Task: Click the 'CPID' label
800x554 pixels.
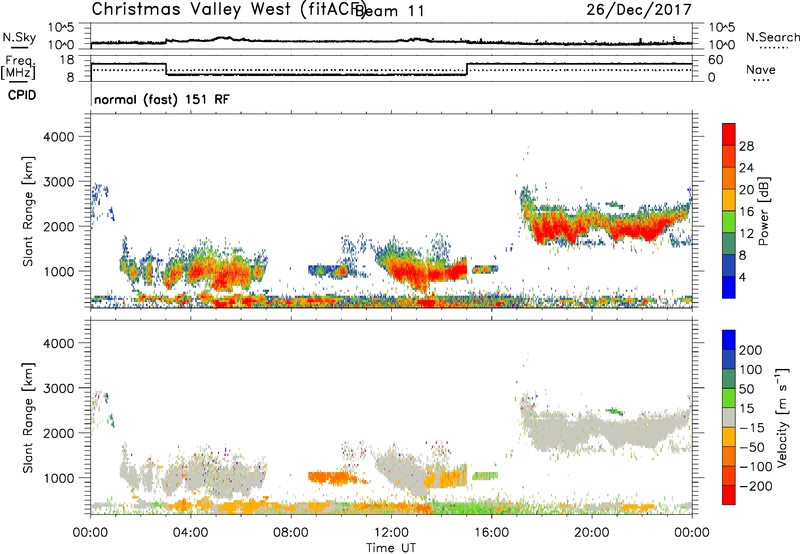Action: (x=22, y=95)
